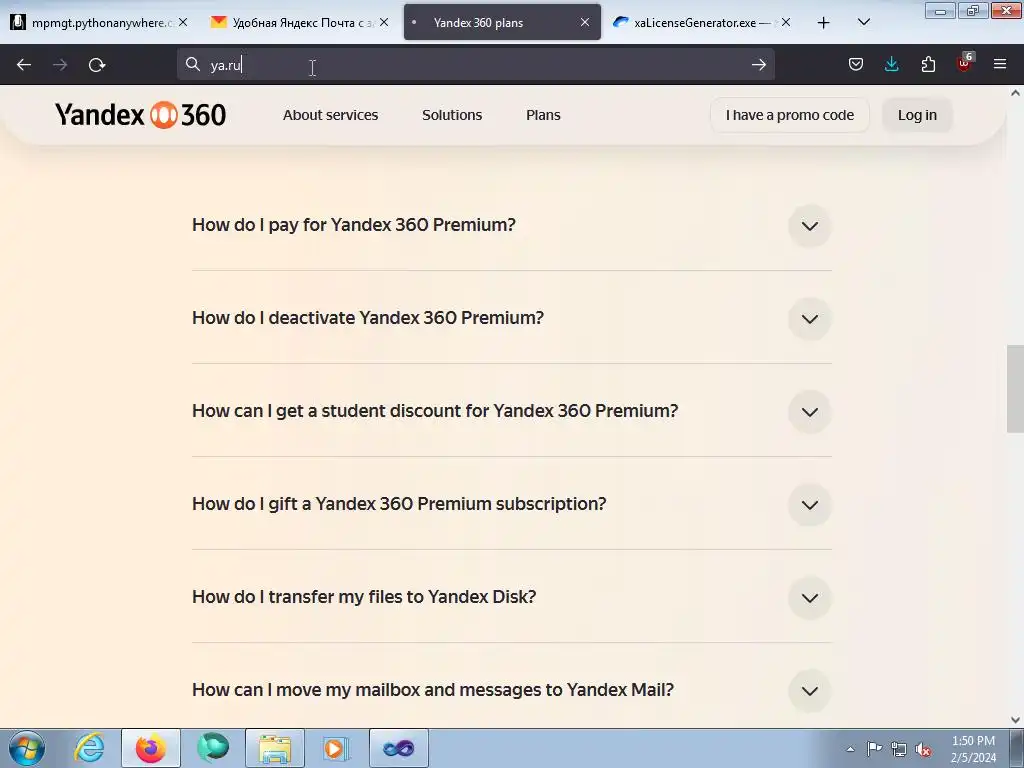Expand 'How do I pay for Yandex 360 Premium?' chevron
This screenshot has height=768, width=1024.
pyautogui.click(x=810, y=226)
